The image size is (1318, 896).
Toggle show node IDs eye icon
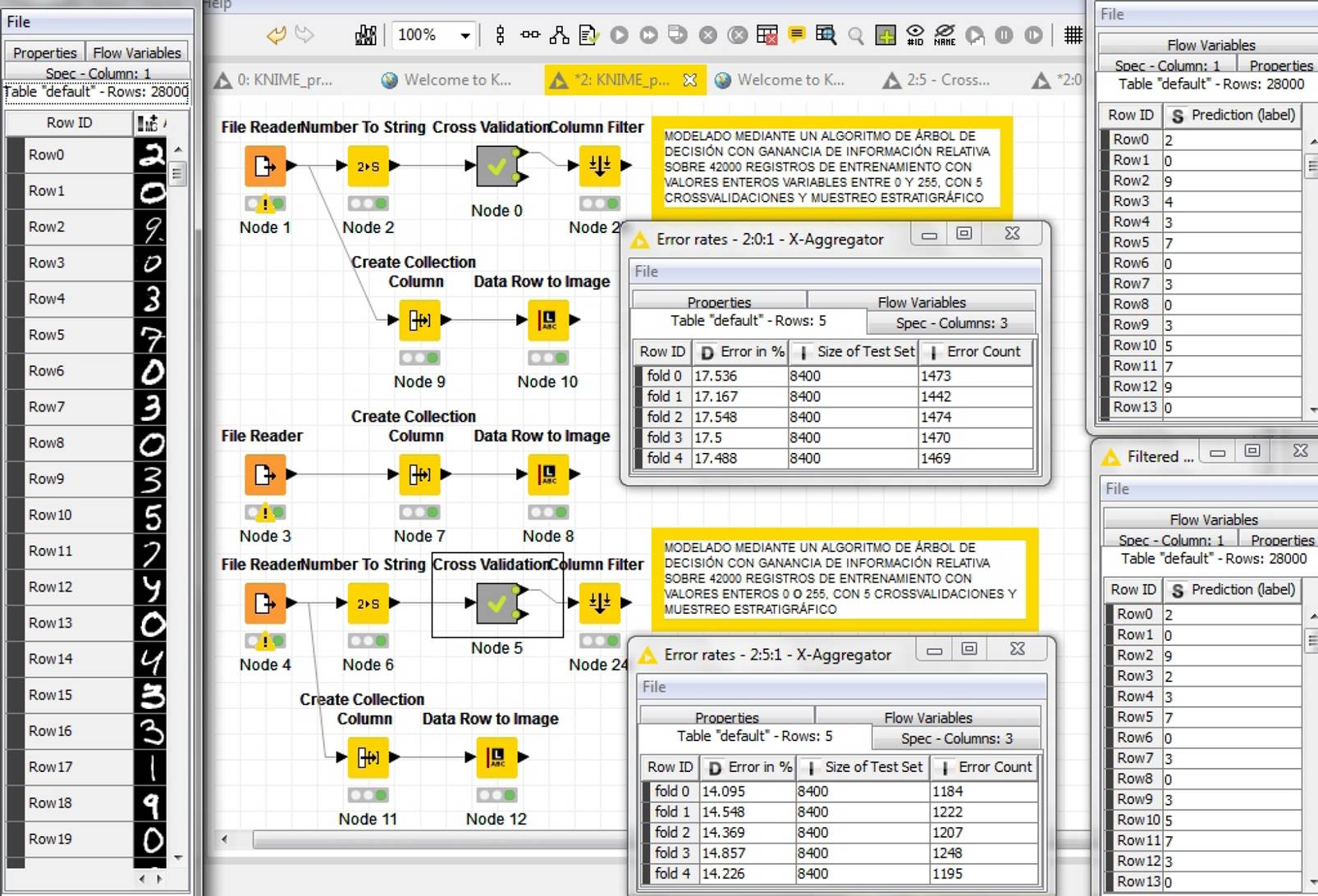point(915,35)
